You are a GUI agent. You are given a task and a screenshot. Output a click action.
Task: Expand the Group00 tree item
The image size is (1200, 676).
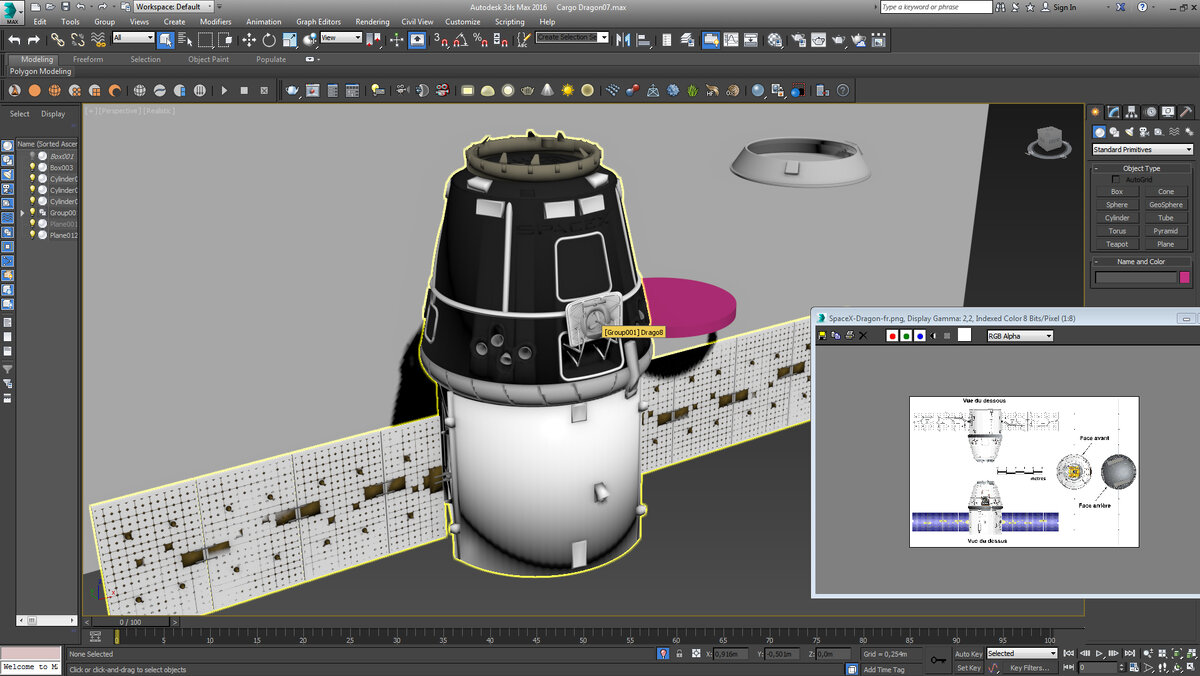(22, 213)
